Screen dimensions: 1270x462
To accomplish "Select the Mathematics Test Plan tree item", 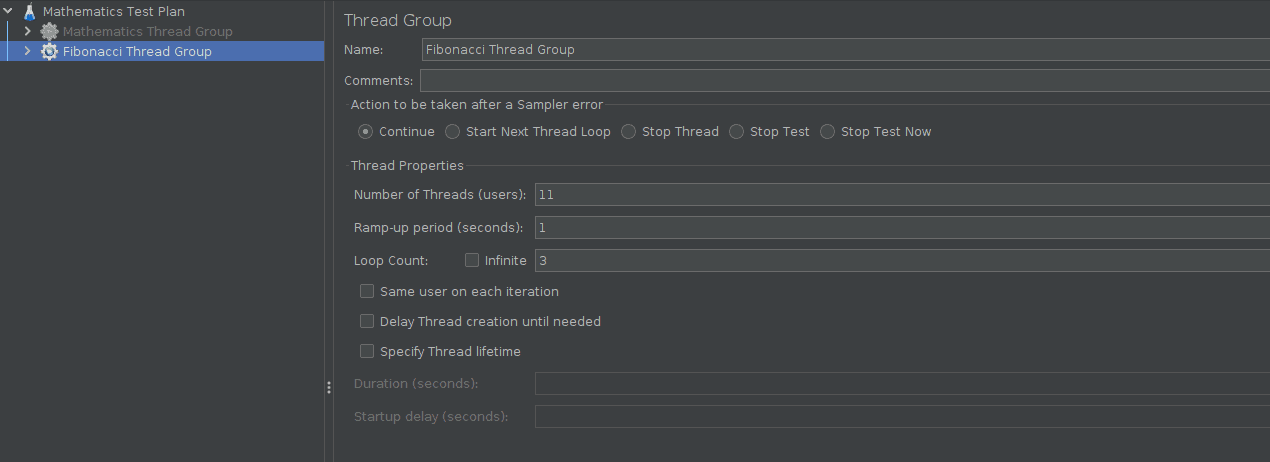I will (113, 12).
